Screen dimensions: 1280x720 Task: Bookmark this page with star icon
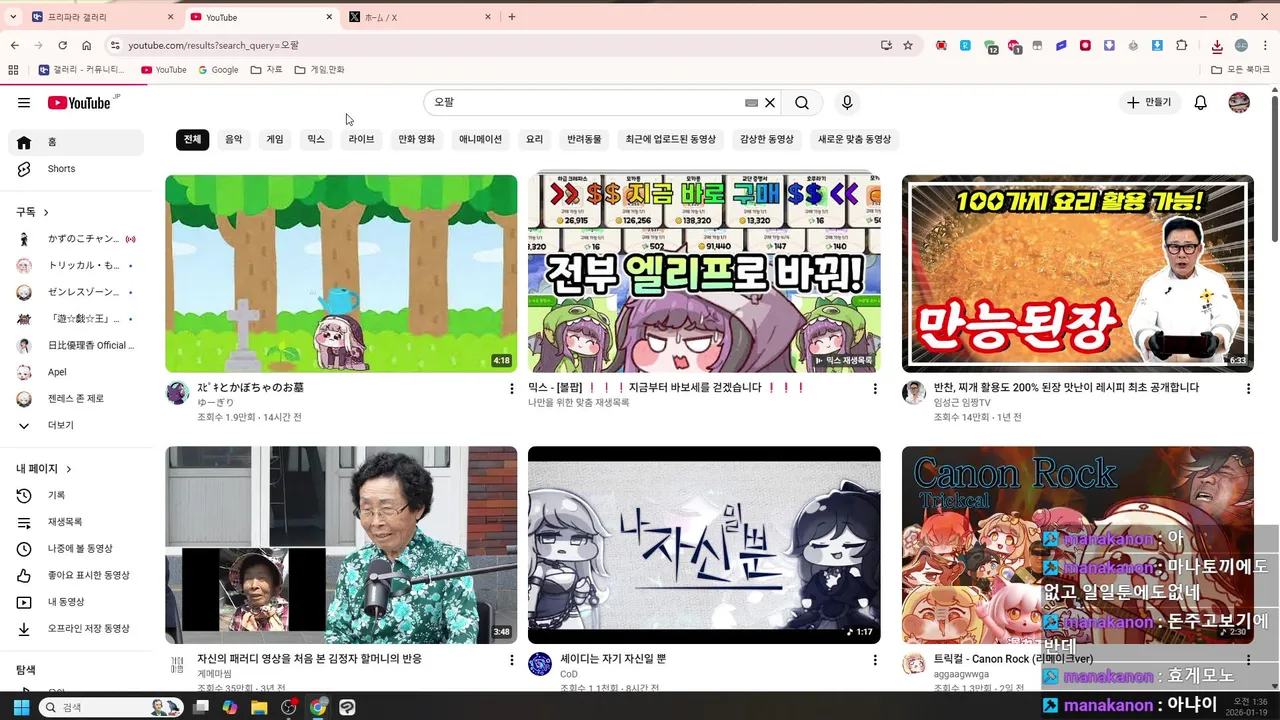coord(908,45)
